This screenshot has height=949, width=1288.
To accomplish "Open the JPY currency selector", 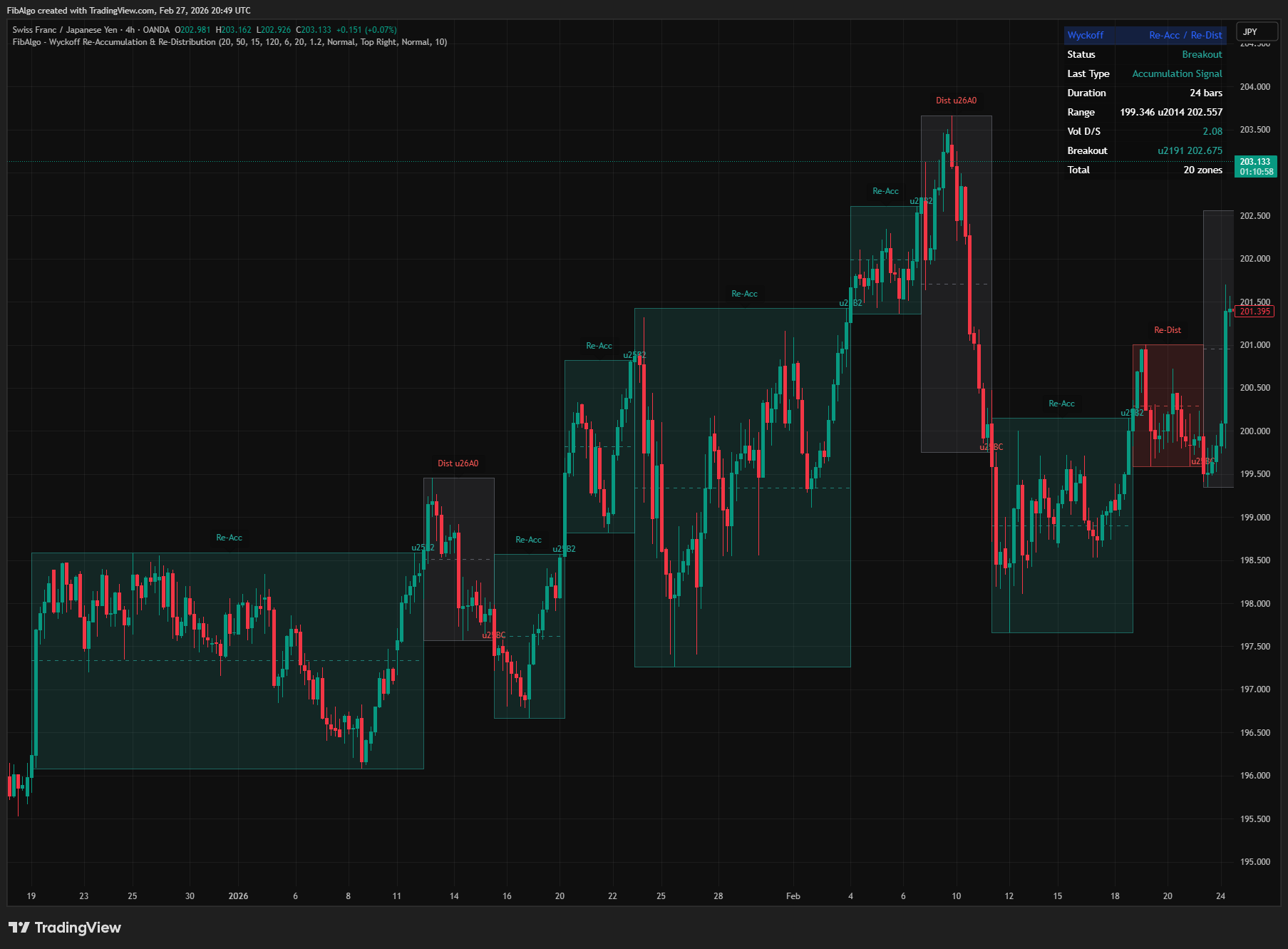I will [x=1257, y=31].
